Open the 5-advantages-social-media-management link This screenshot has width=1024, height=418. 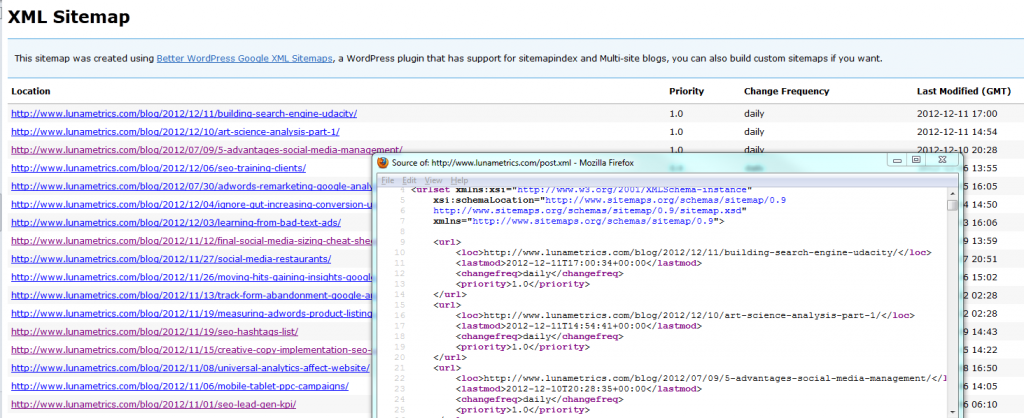[x=206, y=150]
